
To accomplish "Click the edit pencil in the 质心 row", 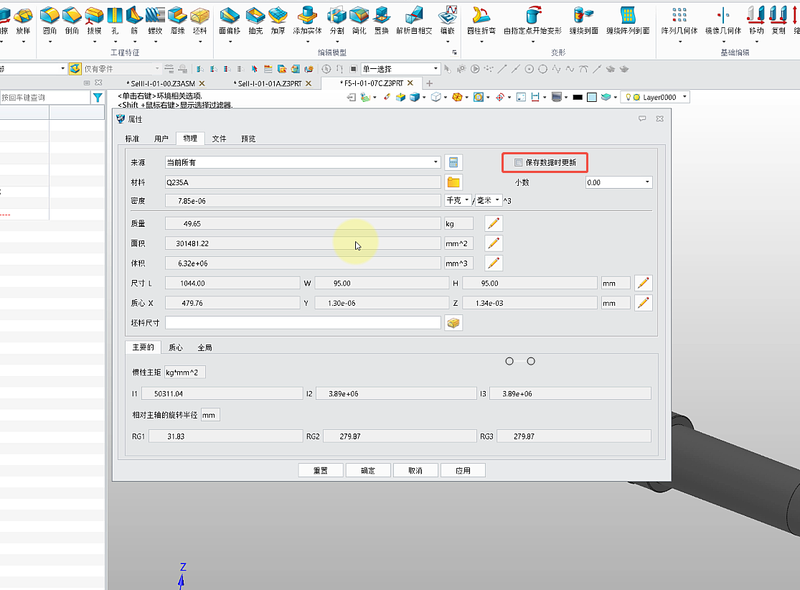I will pos(644,303).
